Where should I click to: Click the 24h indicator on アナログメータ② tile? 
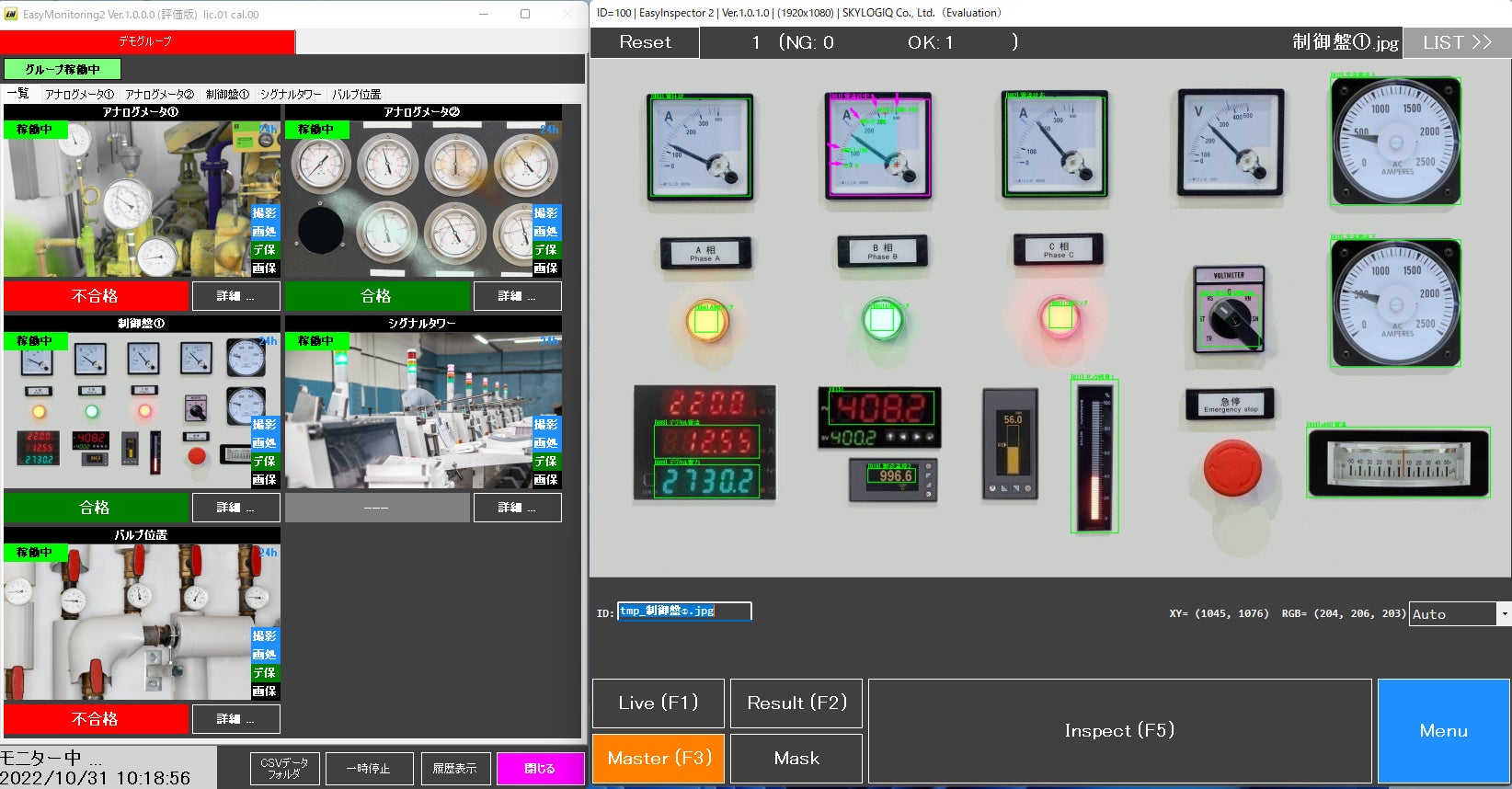549,130
